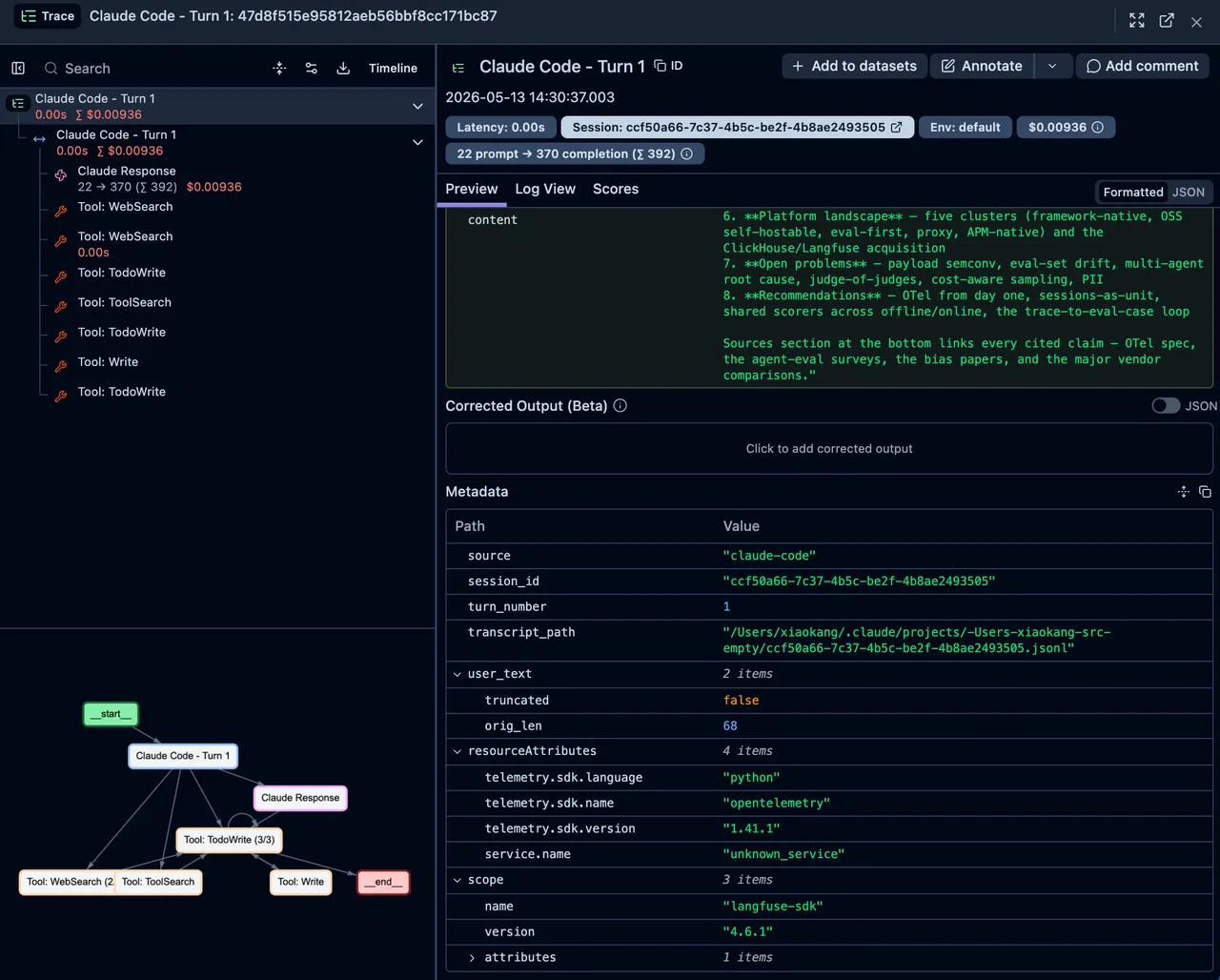Image resolution: width=1220 pixels, height=980 pixels.
Task: Expand the attributes metadata row
Action: point(473,957)
